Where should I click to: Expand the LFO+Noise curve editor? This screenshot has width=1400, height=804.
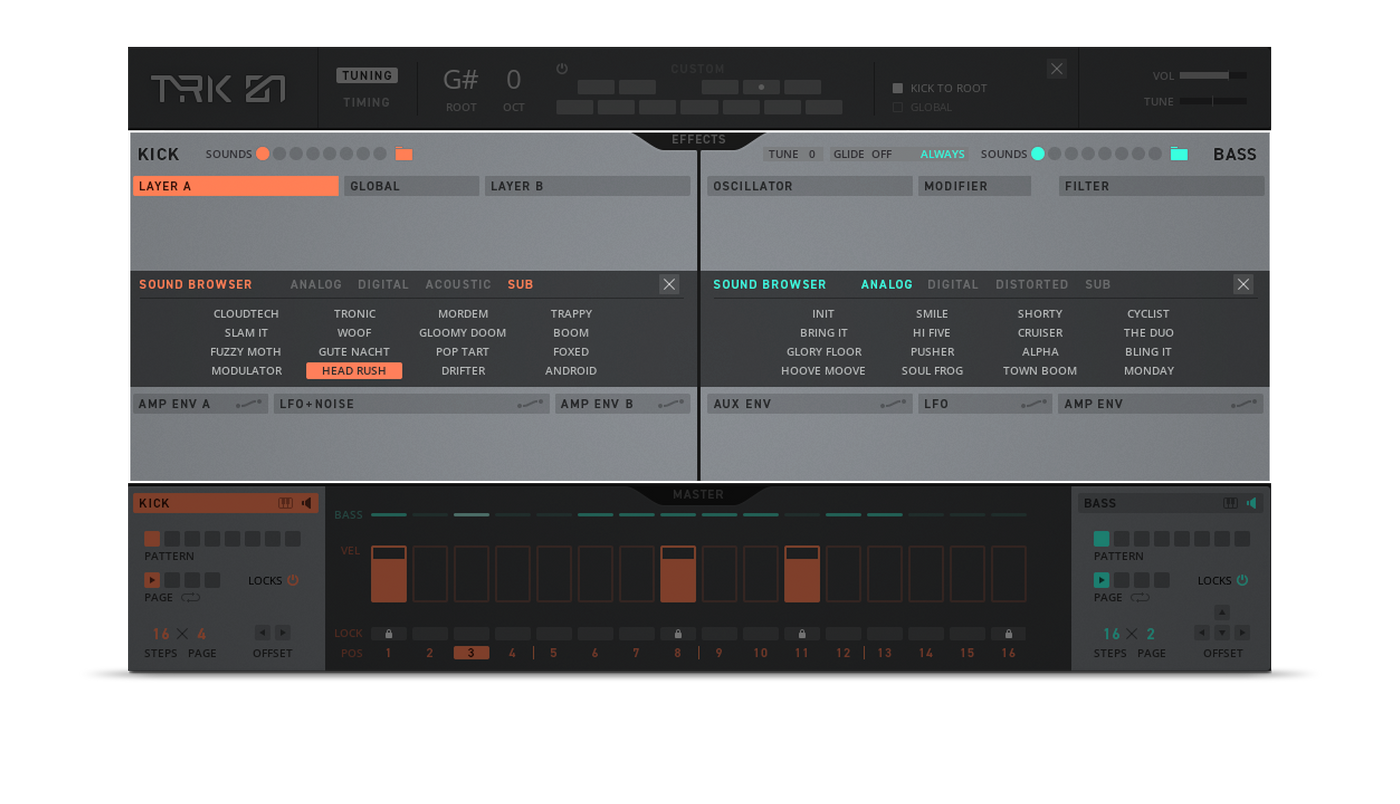pos(530,404)
